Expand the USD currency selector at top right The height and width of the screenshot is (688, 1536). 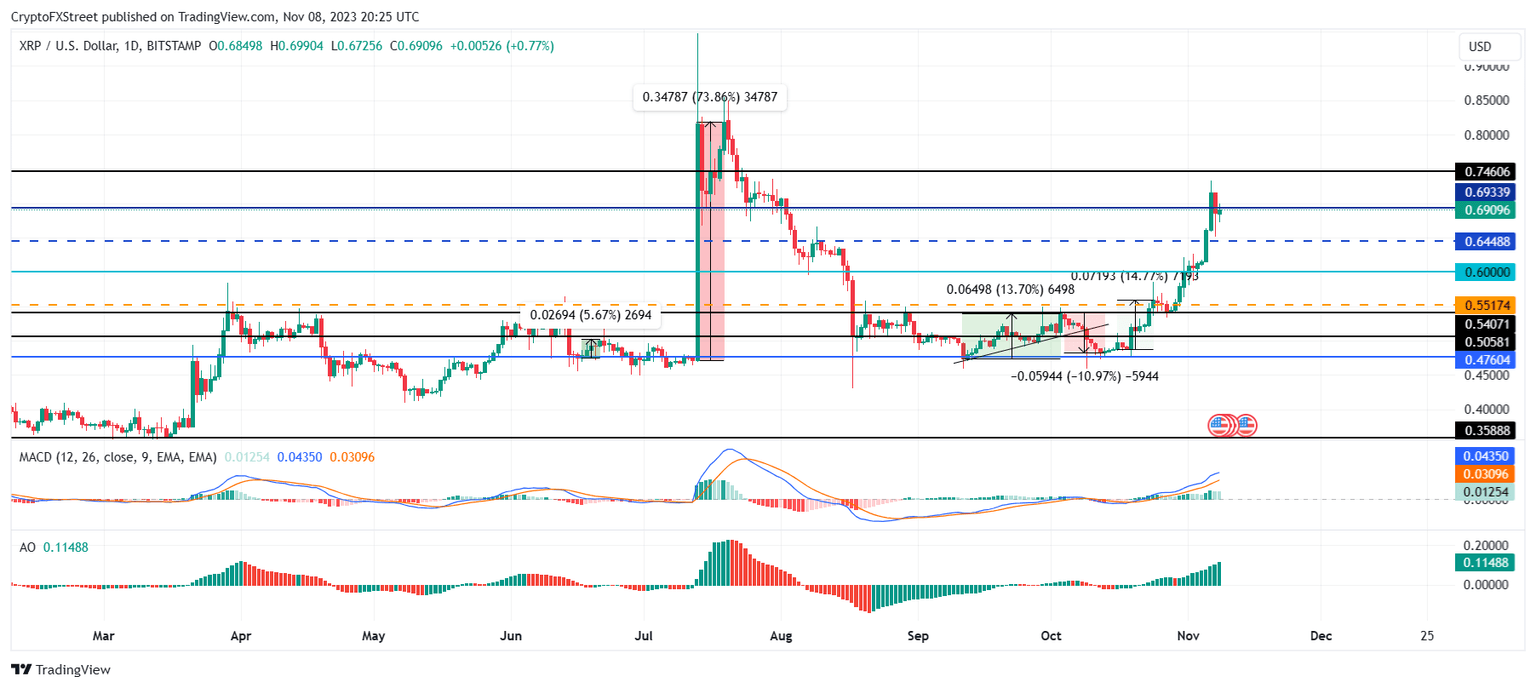1489,46
